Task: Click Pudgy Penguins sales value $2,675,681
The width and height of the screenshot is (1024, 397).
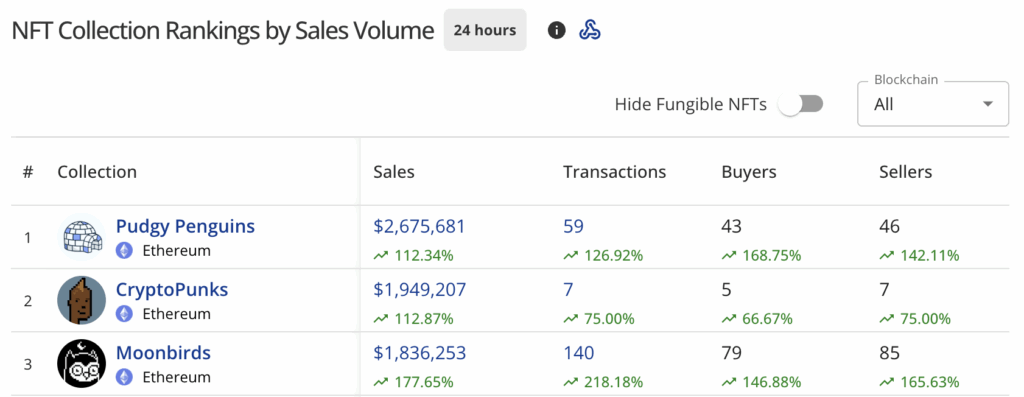Action: (x=419, y=227)
